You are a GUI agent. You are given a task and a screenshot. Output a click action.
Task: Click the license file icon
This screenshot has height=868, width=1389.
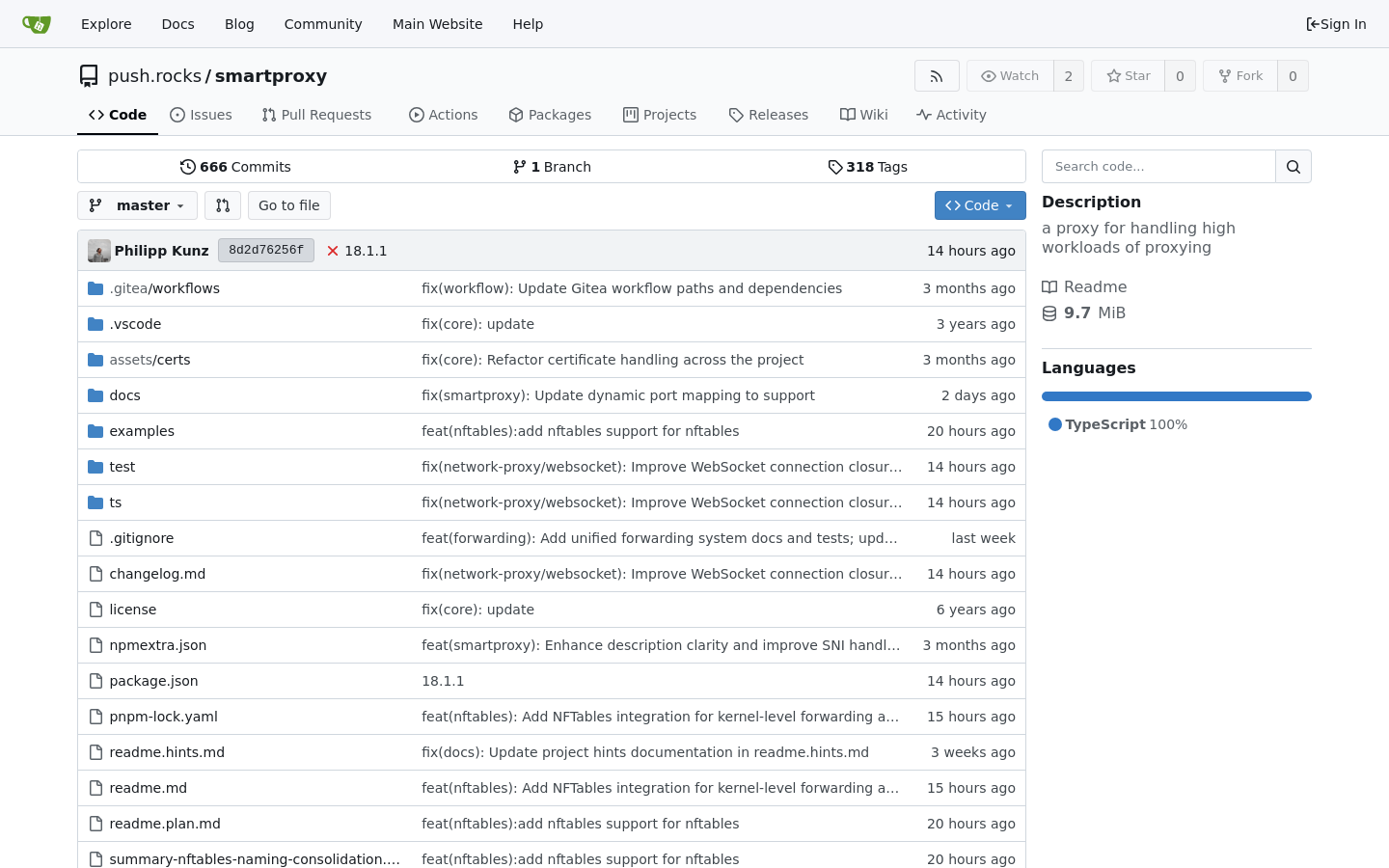click(95, 610)
